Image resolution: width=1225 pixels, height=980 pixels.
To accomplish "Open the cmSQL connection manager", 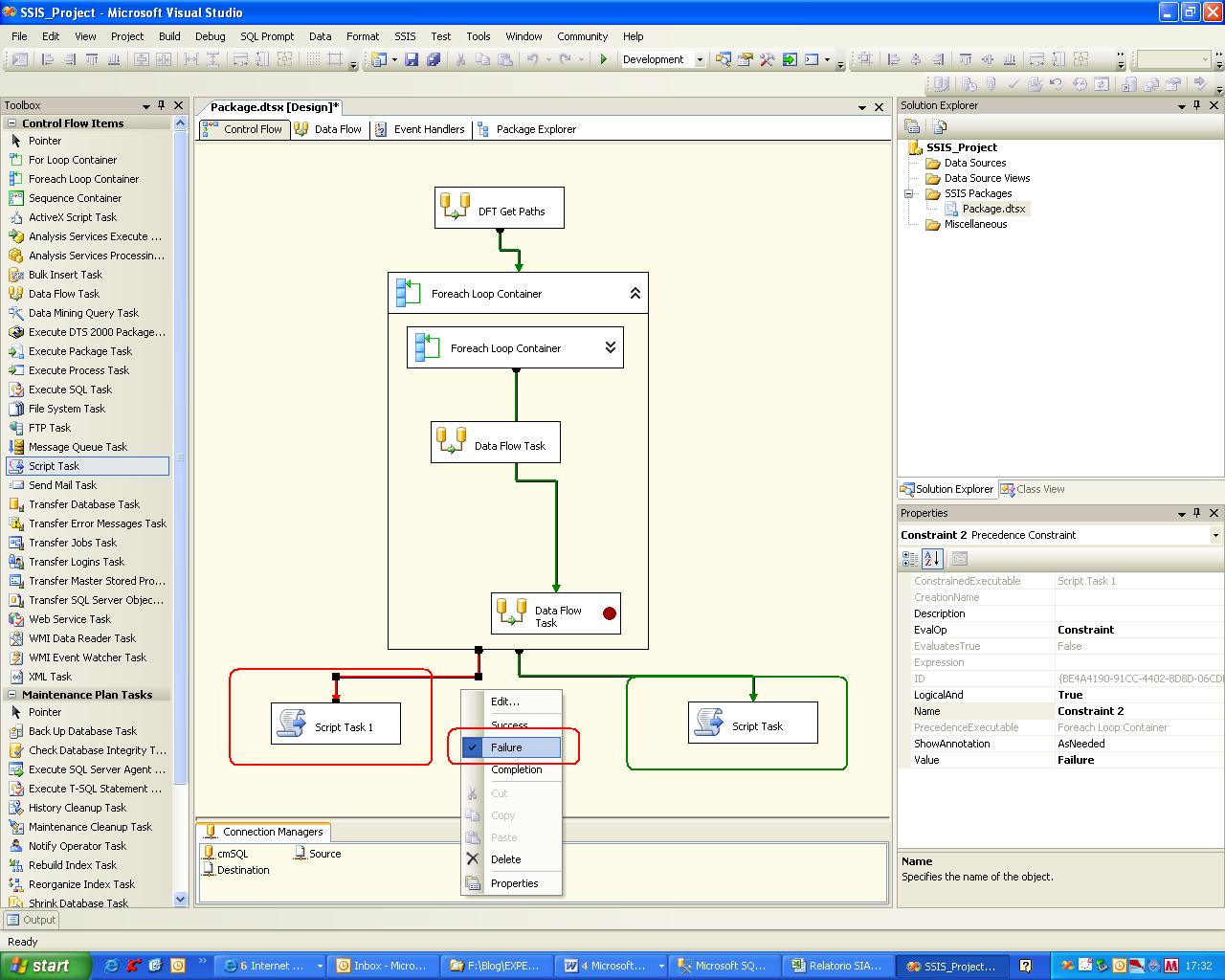I will click(x=226, y=854).
